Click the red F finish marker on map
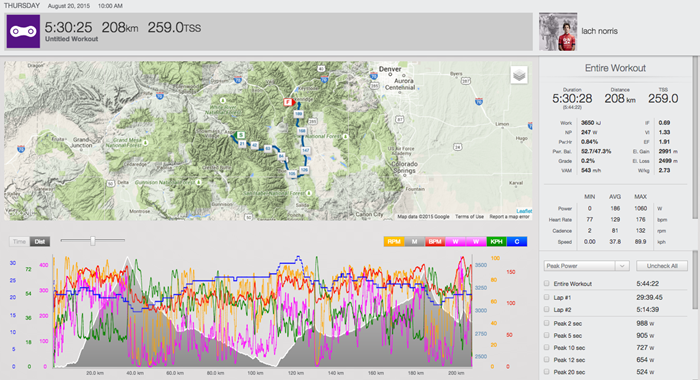 pos(288,102)
